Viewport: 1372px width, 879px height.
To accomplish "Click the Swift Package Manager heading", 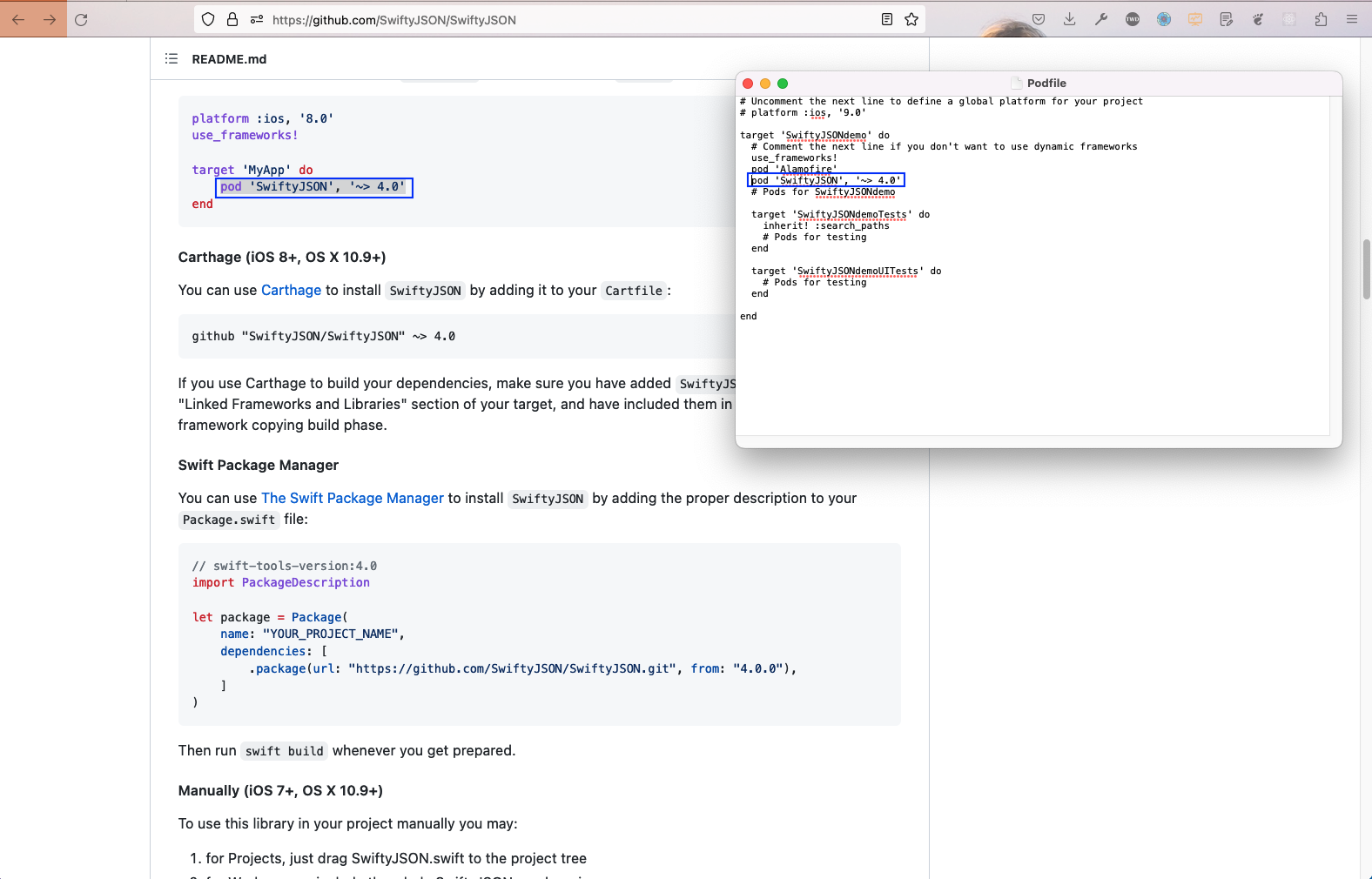I will click(x=259, y=465).
